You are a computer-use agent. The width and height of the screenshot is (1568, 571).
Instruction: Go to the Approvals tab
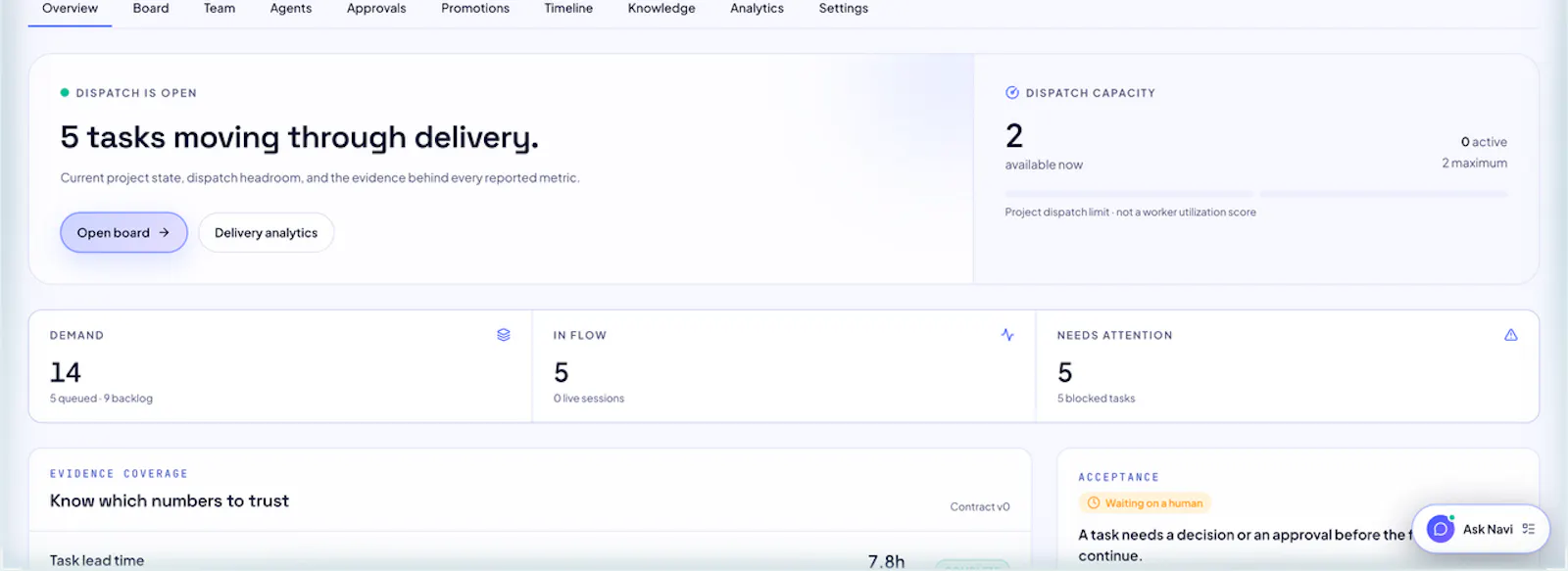click(x=376, y=9)
